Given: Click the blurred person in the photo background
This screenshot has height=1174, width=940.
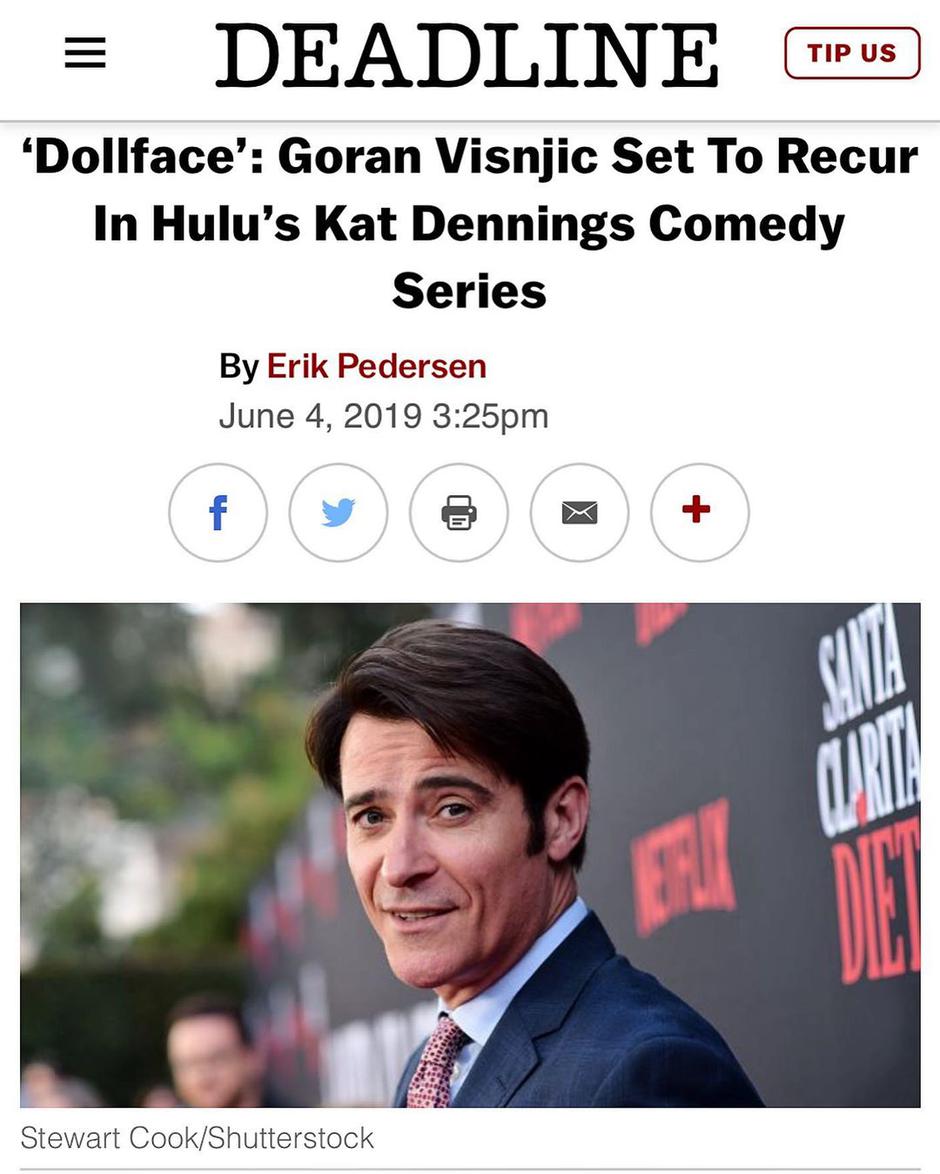Looking at the screenshot, I should pos(206,1052).
